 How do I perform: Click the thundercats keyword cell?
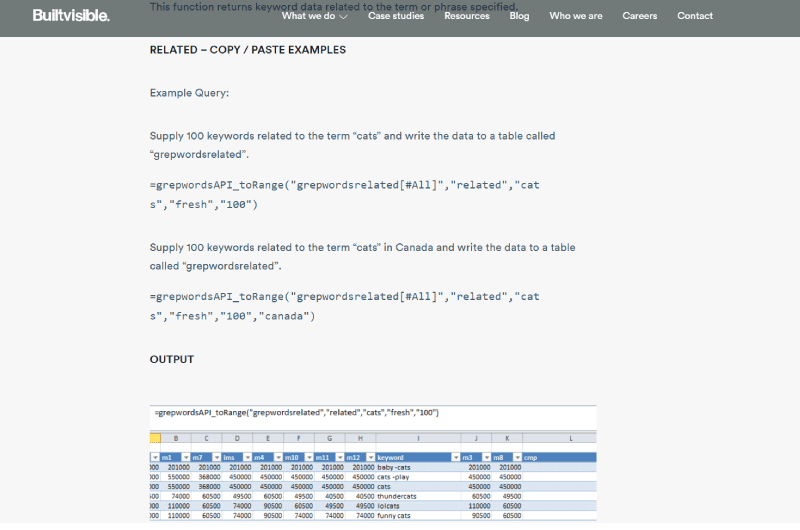click(x=418, y=496)
